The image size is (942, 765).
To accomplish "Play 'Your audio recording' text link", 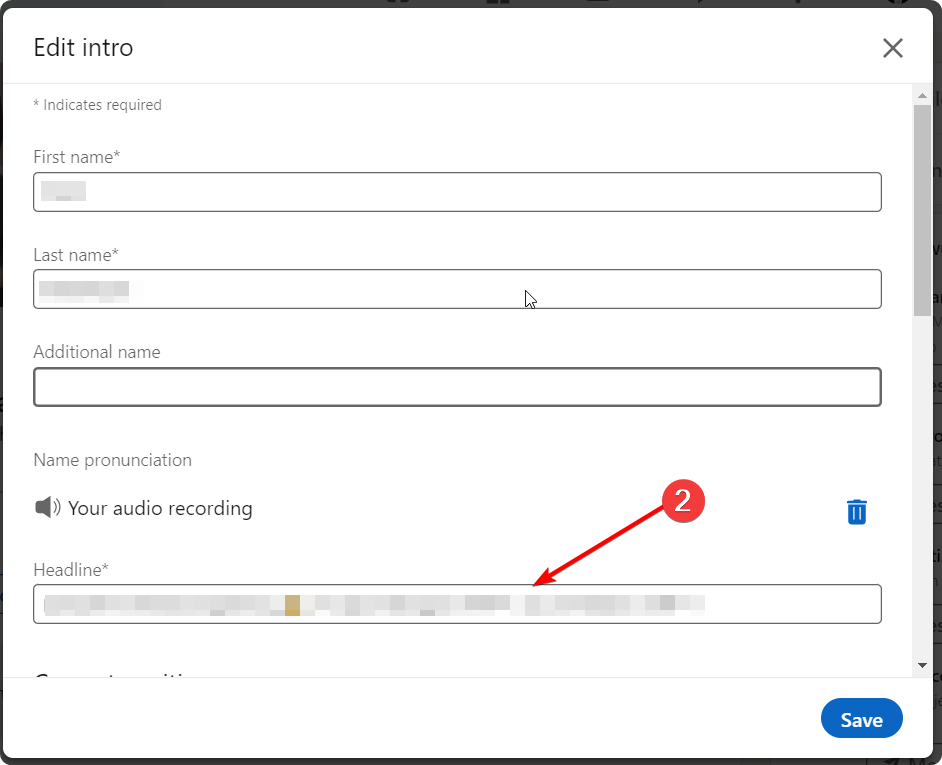I will point(160,508).
